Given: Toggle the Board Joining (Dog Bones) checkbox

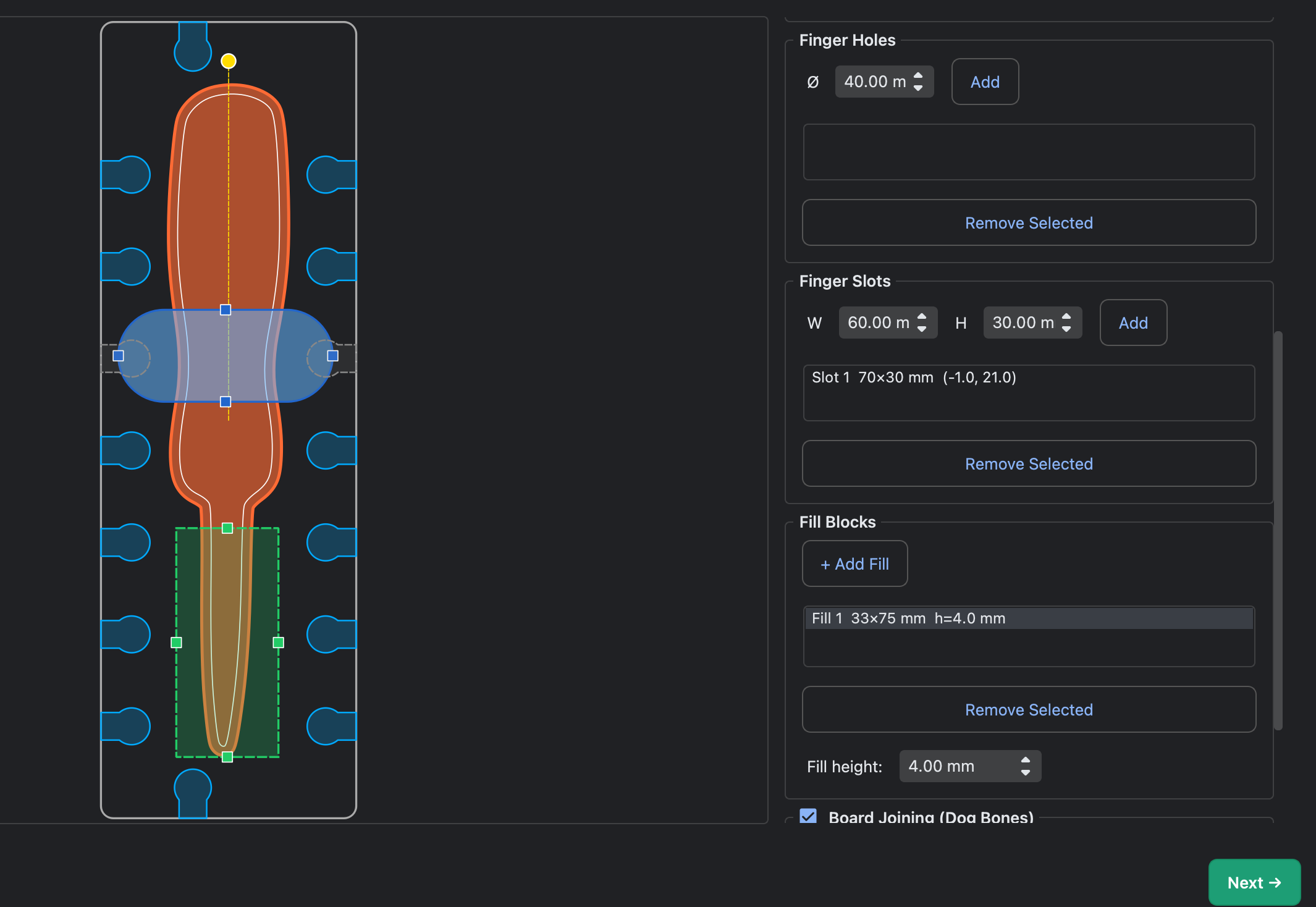Looking at the screenshot, I should [808, 816].
